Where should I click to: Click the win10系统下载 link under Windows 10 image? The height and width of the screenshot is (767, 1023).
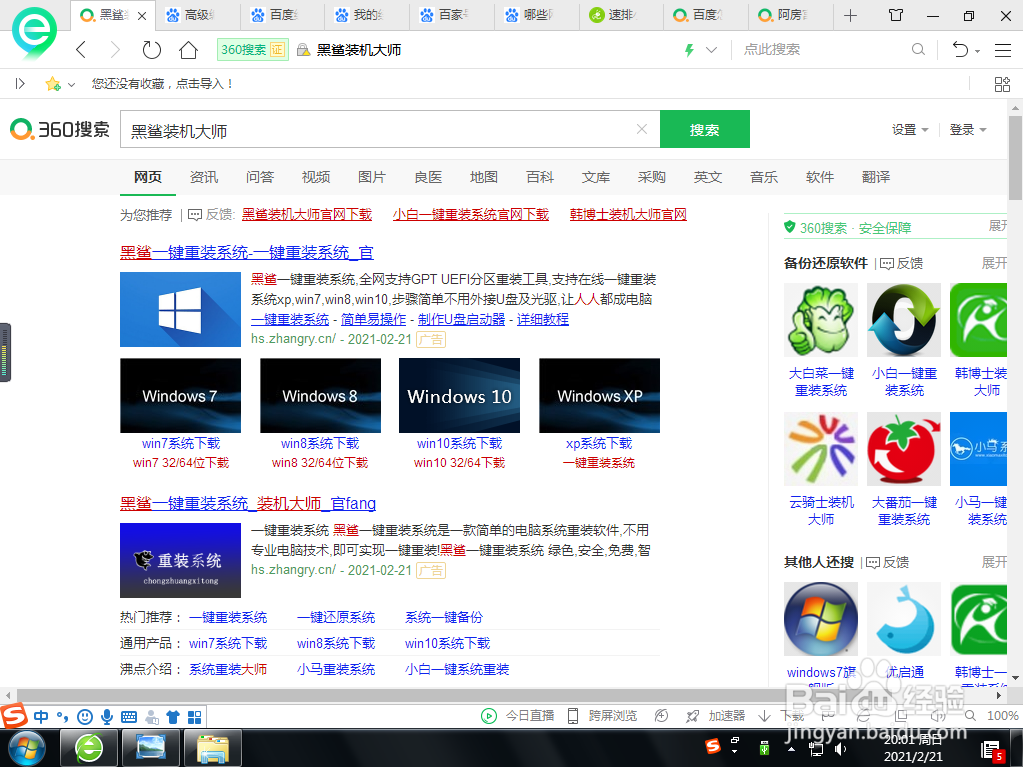(x=459, y=444)
